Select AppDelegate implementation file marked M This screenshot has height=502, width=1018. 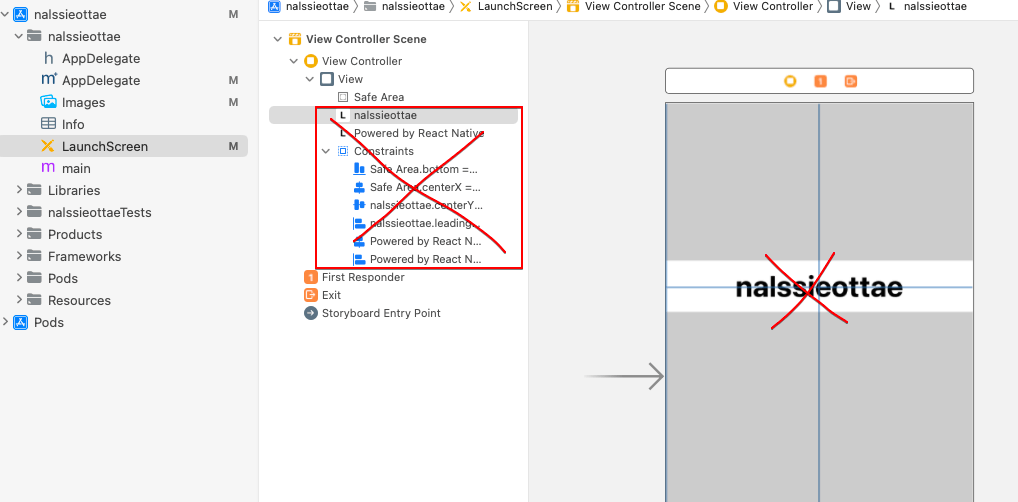pos(101,81)
